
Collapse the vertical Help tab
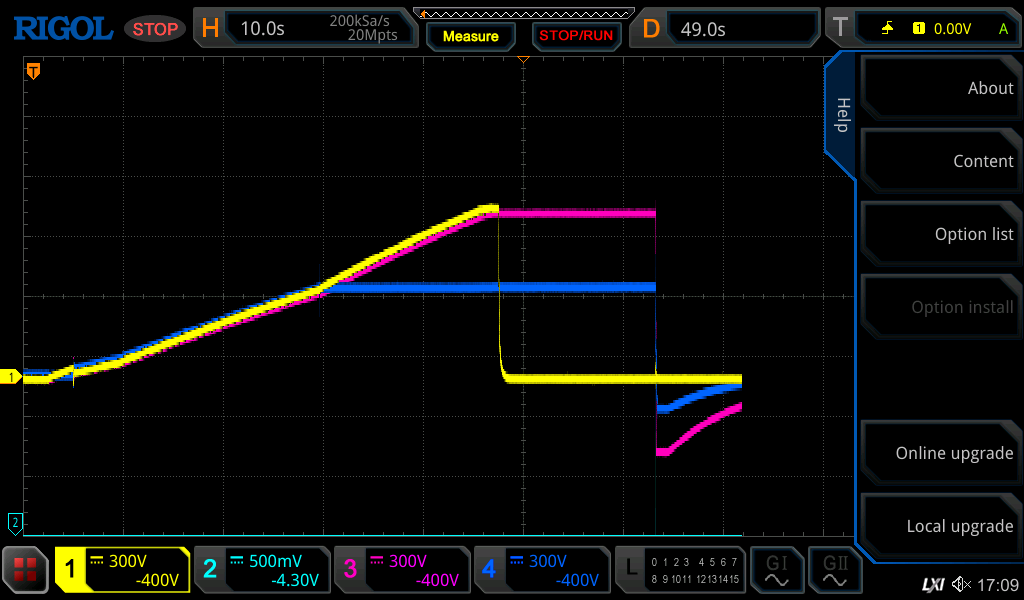(840, 115)
